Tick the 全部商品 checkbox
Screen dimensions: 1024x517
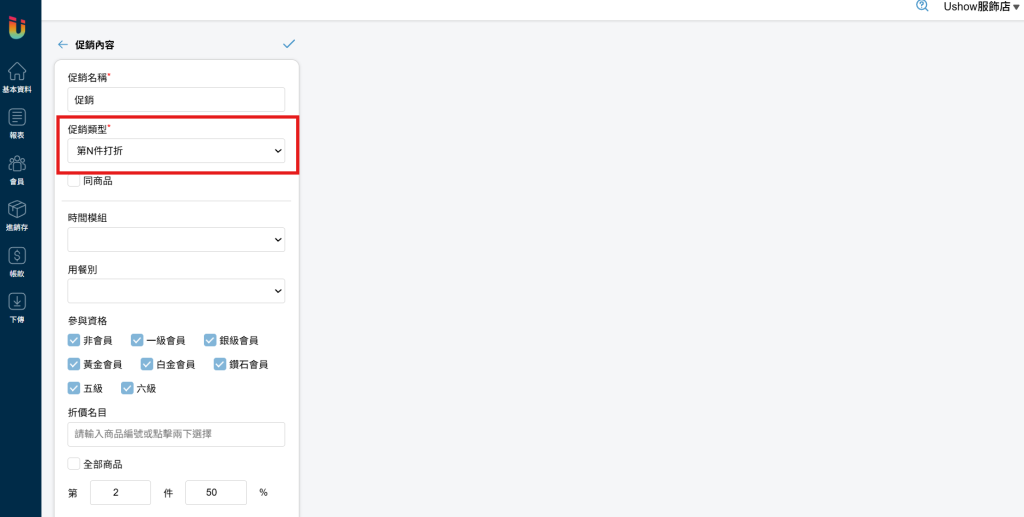coord(74,464)
